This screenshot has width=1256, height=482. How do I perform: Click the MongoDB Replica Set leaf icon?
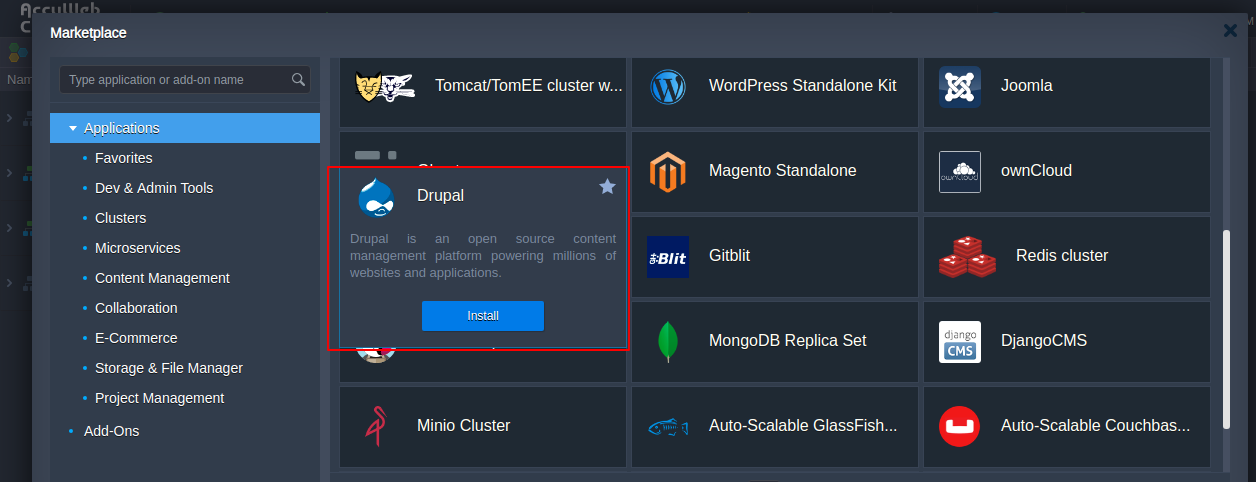pyautogui.click(x=667, y=341)
